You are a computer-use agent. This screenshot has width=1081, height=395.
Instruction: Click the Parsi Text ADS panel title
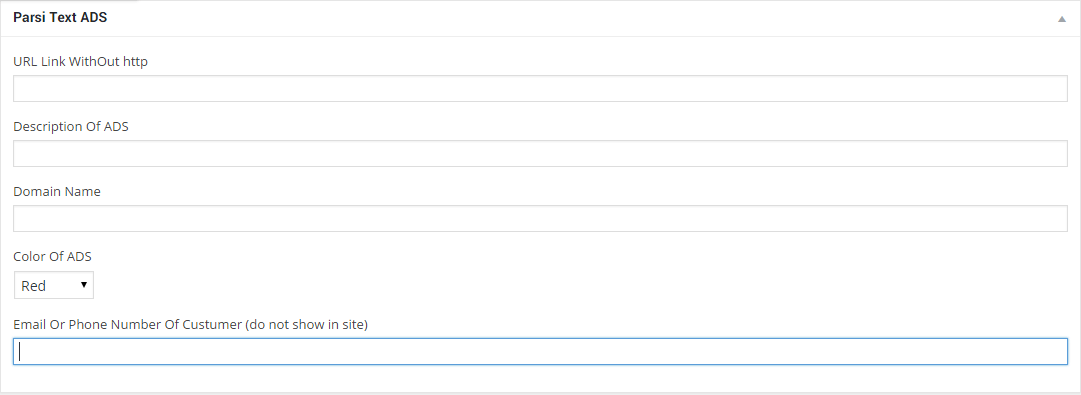[60, 18]
